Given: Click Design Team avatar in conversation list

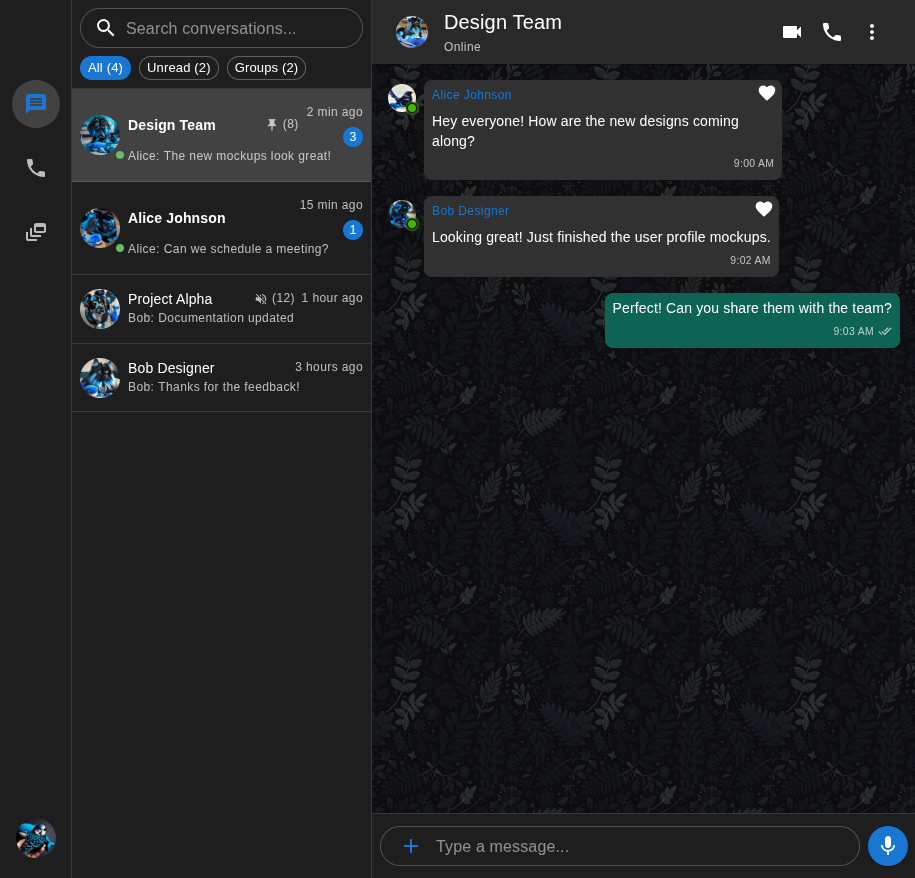Looking at the screenshot, I should click(100, 135).
